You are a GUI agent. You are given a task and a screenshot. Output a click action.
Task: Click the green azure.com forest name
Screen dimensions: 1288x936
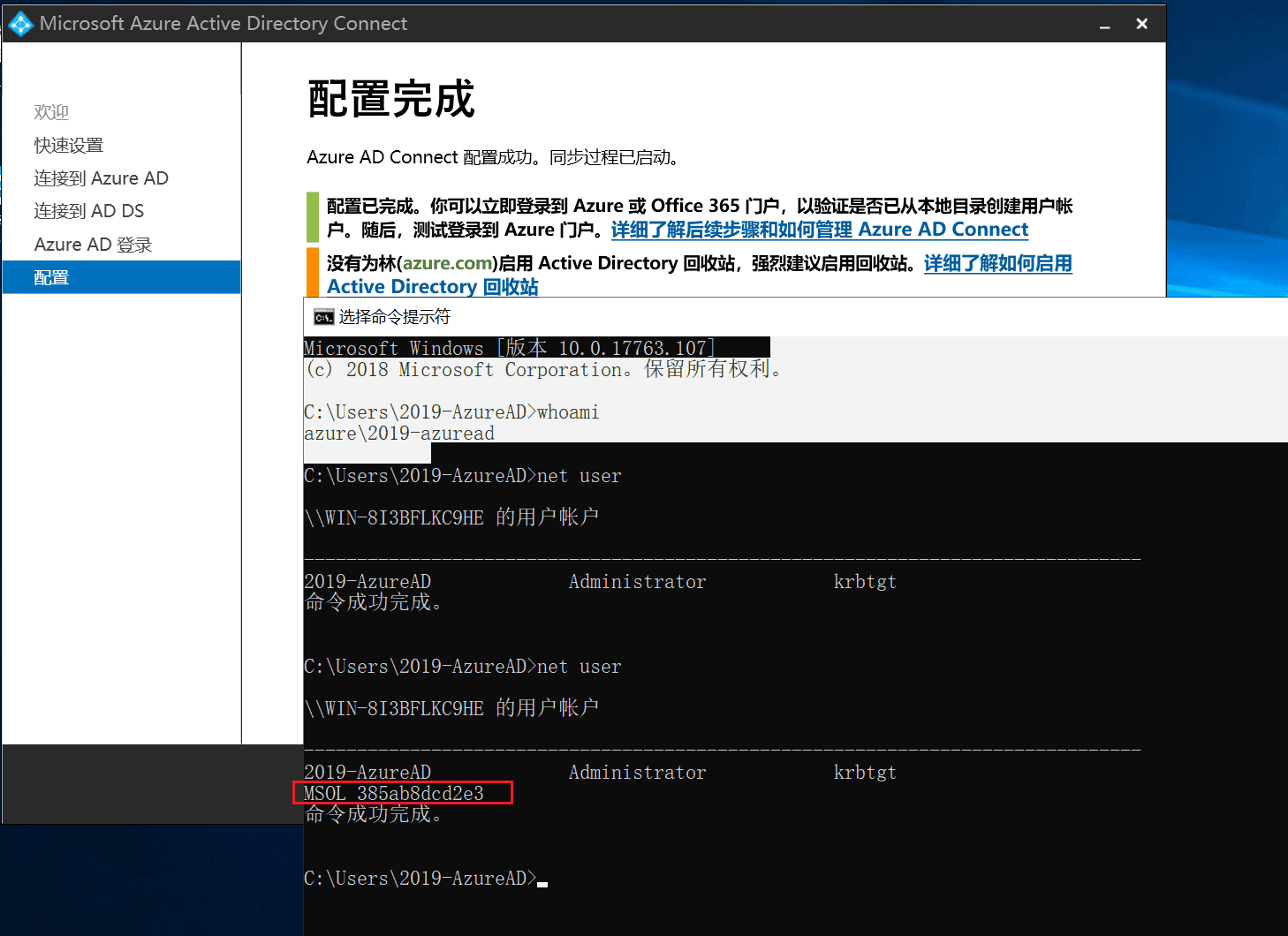[447, 263]
